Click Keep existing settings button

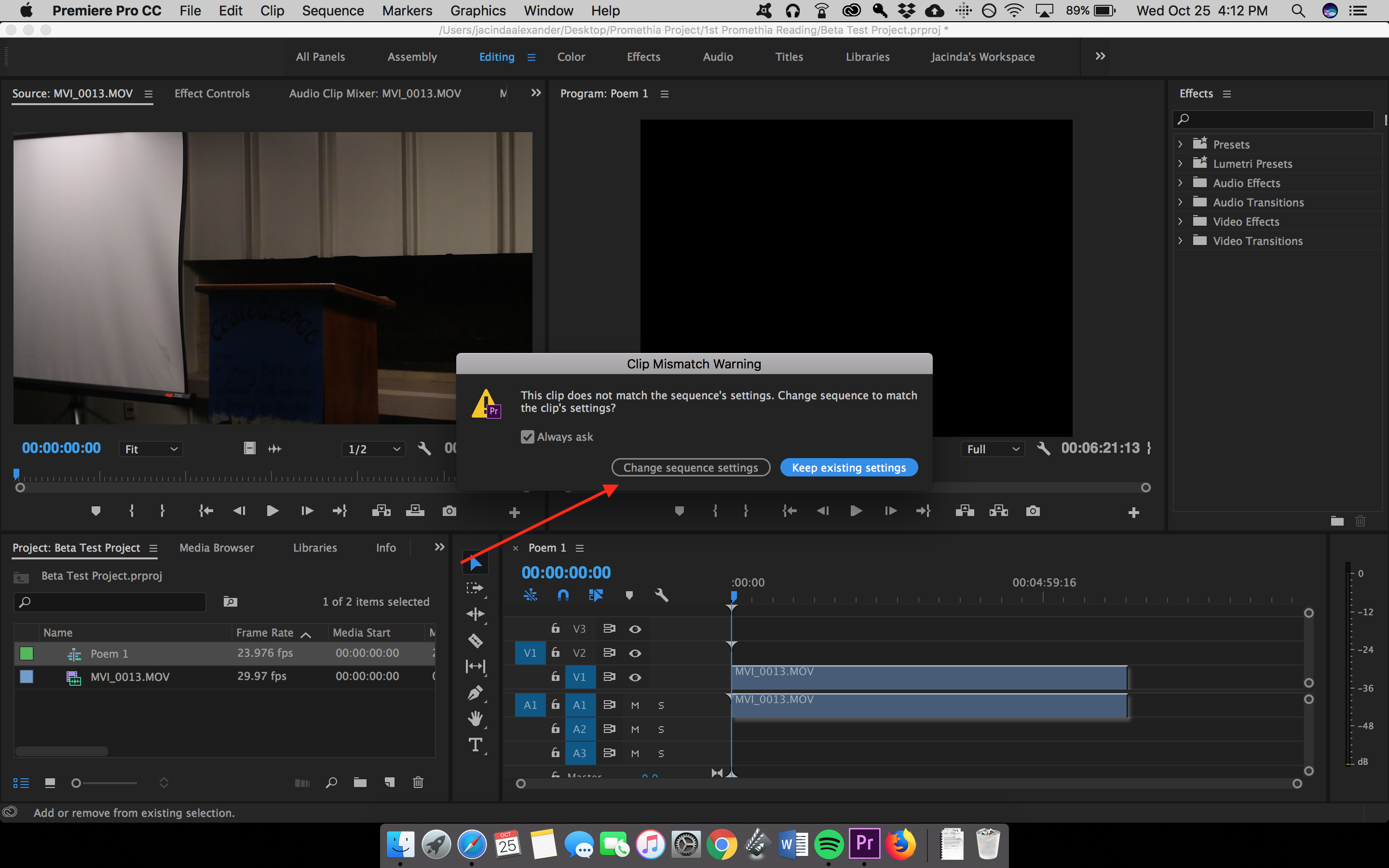tap(849, 467)
